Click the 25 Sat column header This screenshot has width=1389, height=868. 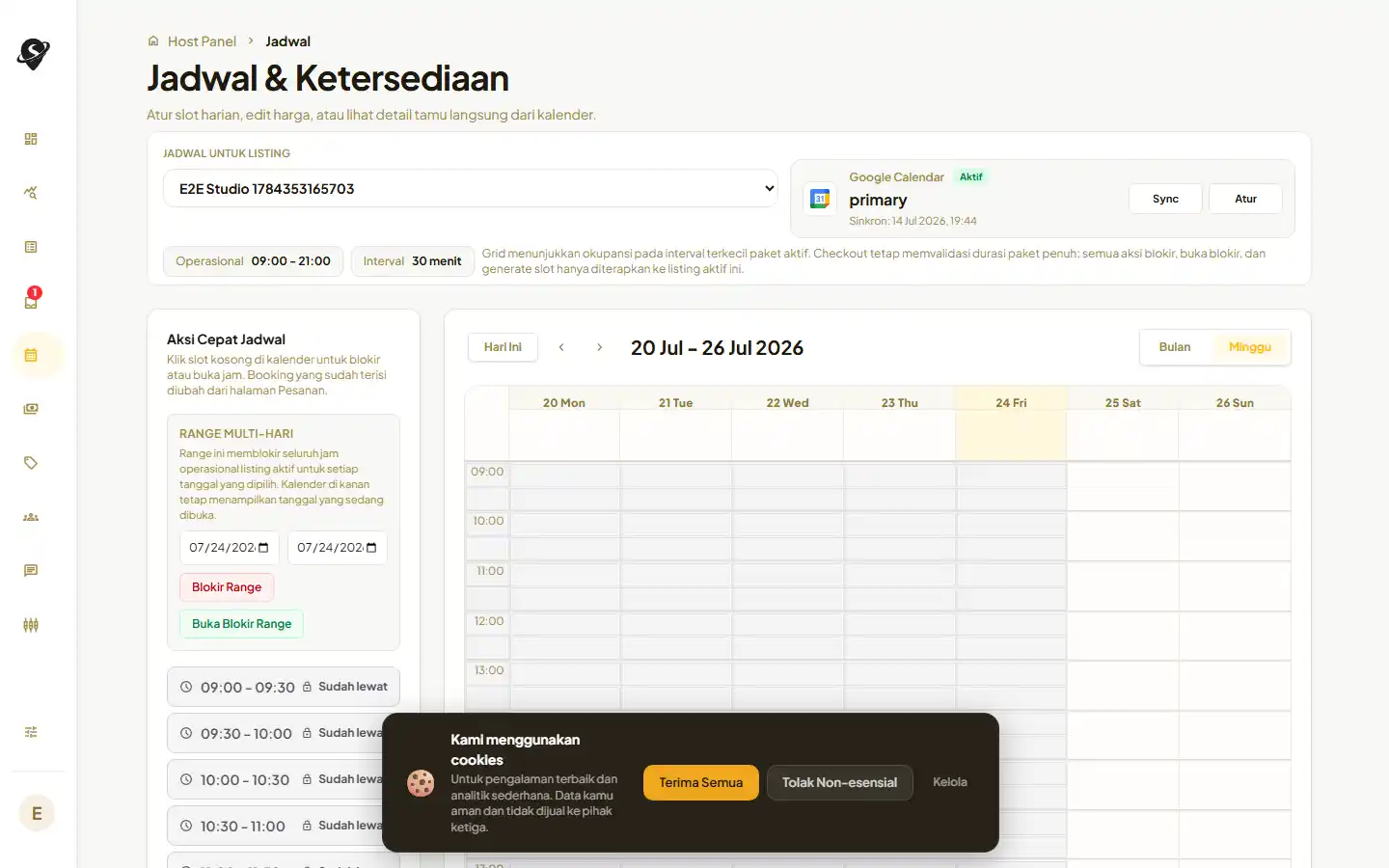(1123, 402)
